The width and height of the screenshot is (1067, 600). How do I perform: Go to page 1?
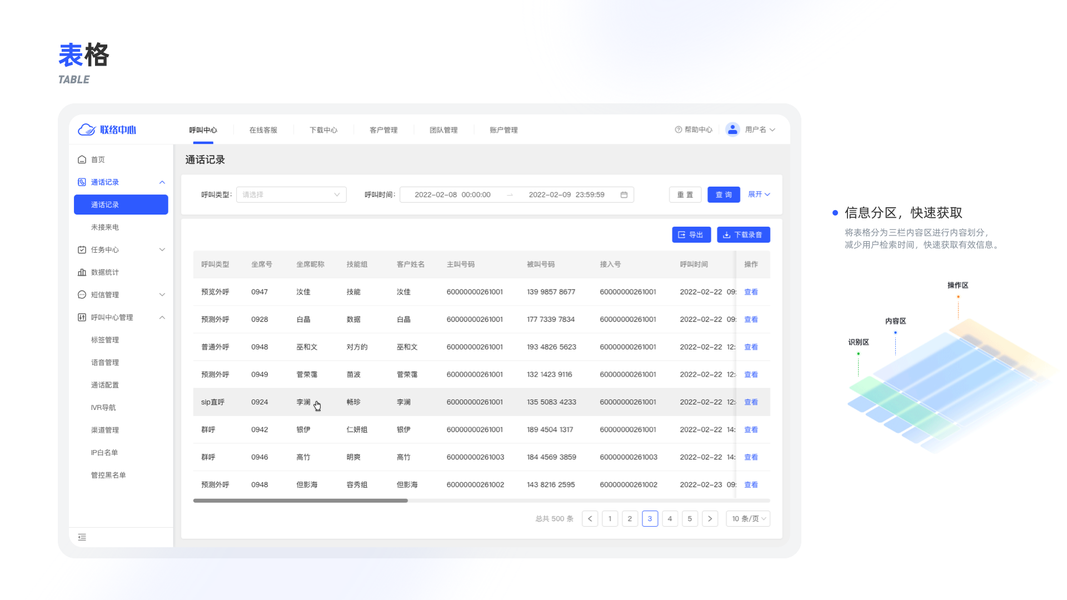point(610,518)
